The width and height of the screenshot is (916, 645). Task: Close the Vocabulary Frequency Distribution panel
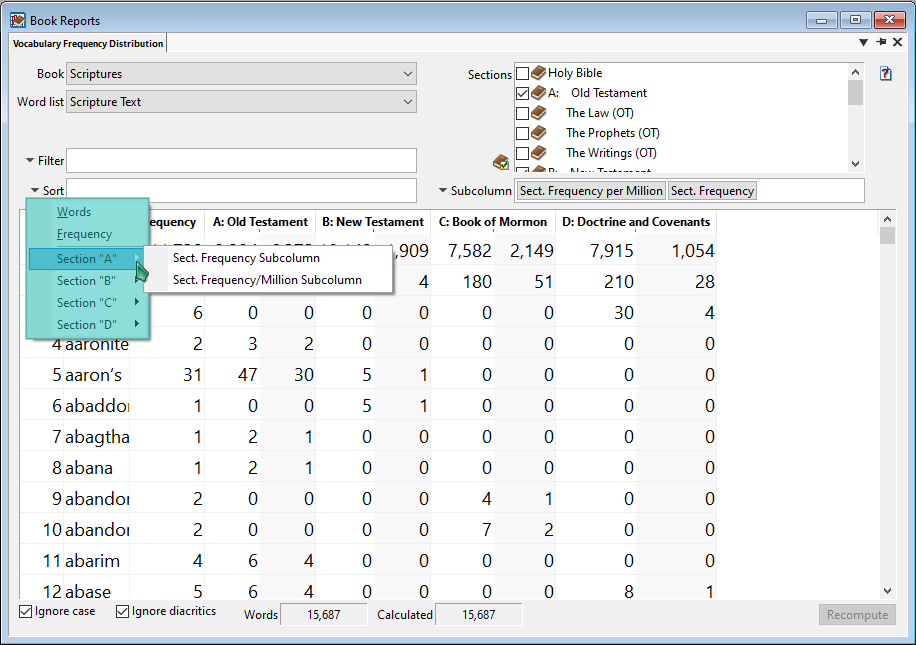tap(897, 42)
